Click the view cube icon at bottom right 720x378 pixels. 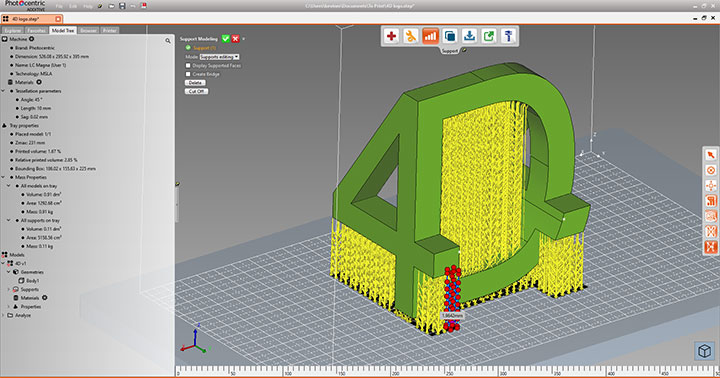point(704,351)
